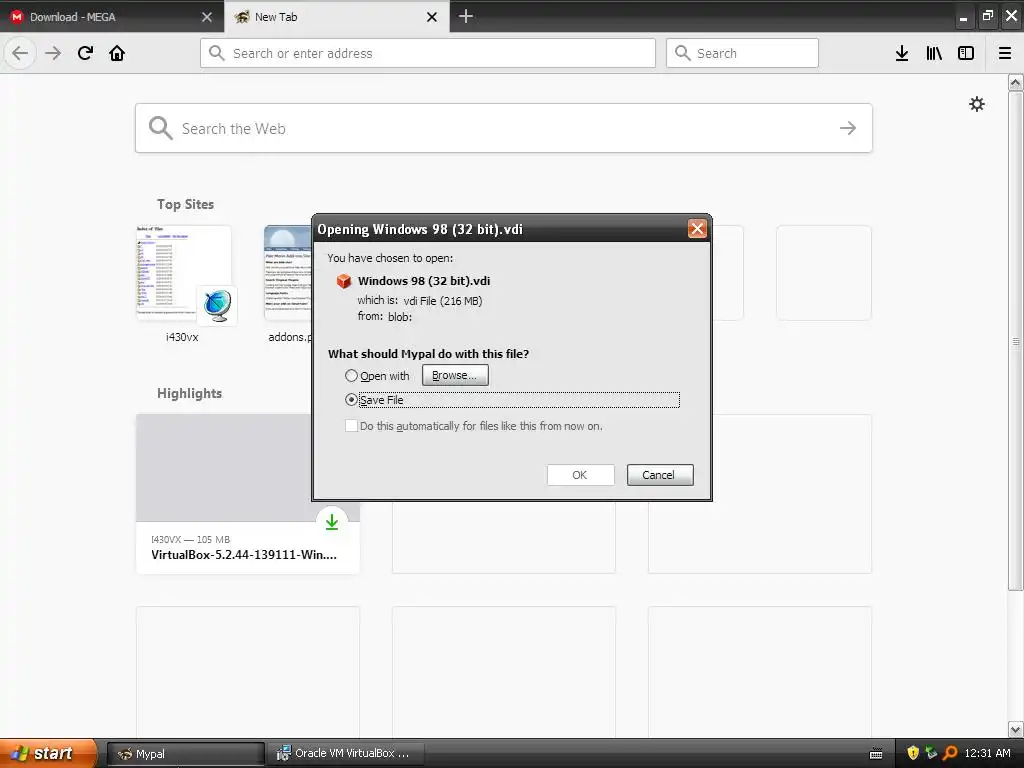Open the Windows start menu

(47, 753)
